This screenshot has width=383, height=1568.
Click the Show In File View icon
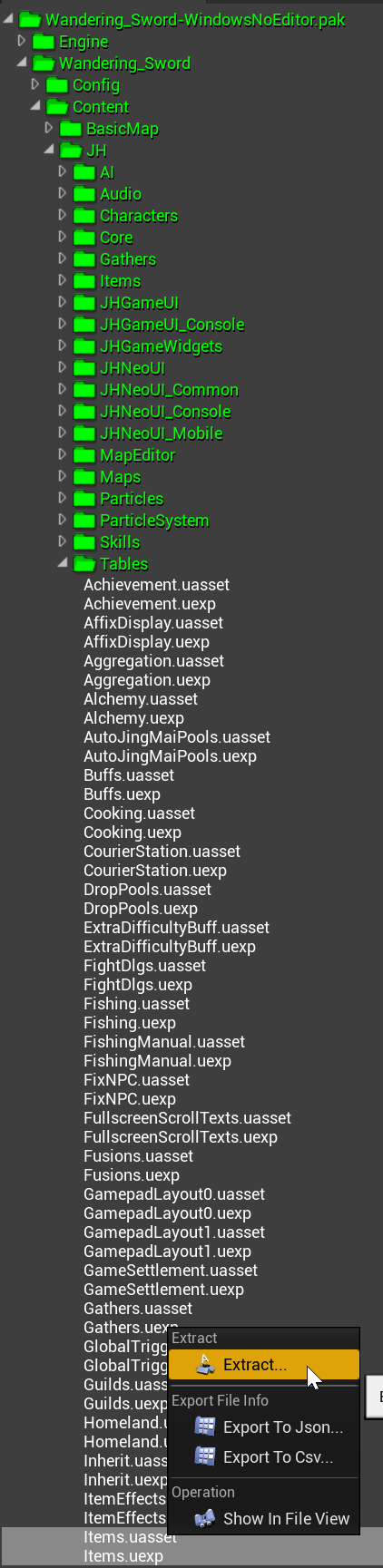tap(206, 1518)
